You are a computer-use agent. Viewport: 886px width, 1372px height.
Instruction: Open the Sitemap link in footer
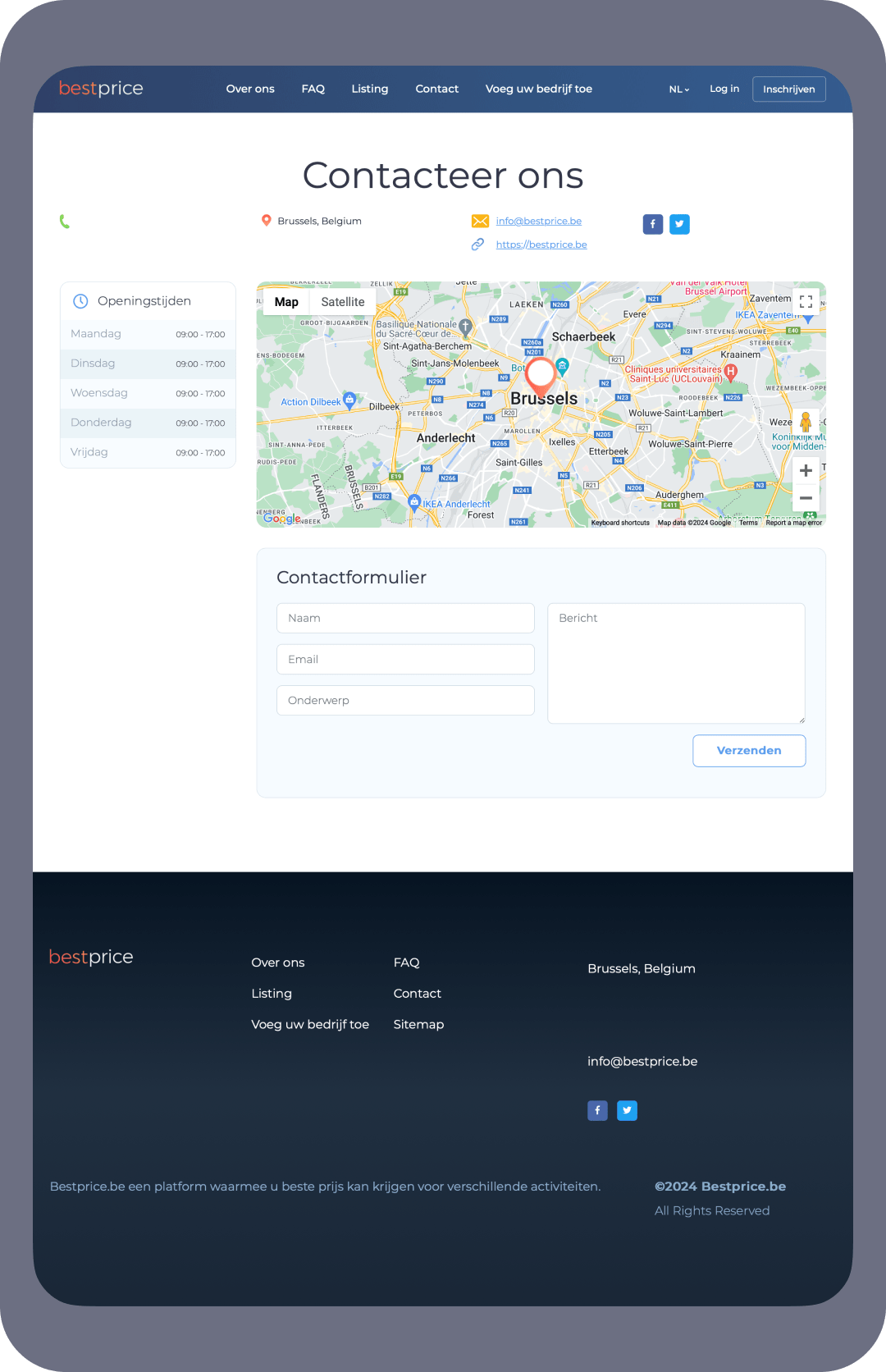(418, 1024)
